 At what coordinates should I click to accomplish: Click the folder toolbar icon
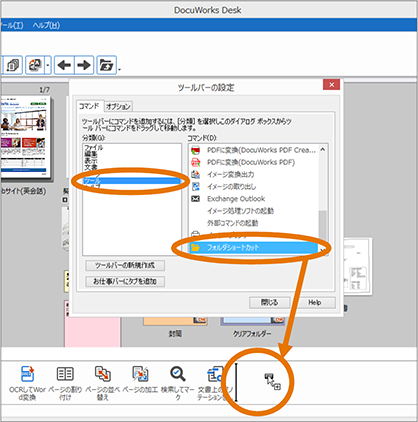[x=107, y=65]
